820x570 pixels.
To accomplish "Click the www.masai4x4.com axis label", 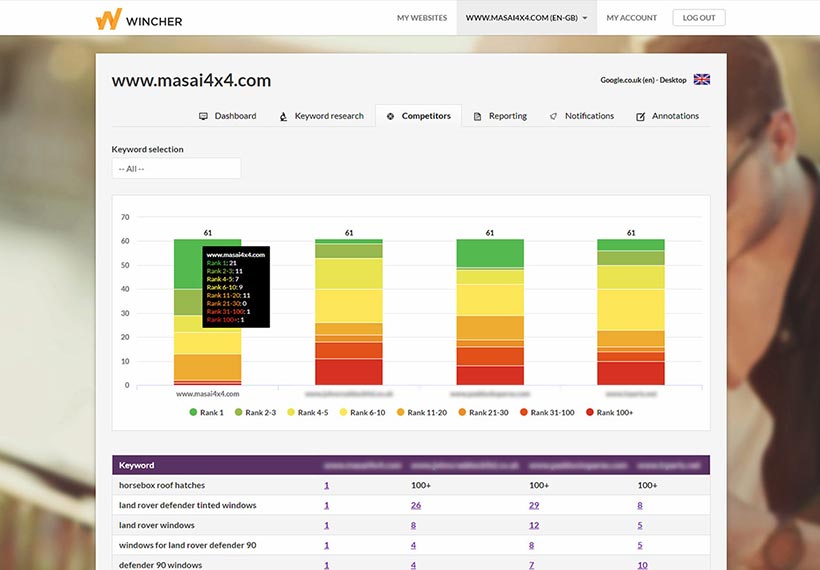I will [x=208, y=394].
